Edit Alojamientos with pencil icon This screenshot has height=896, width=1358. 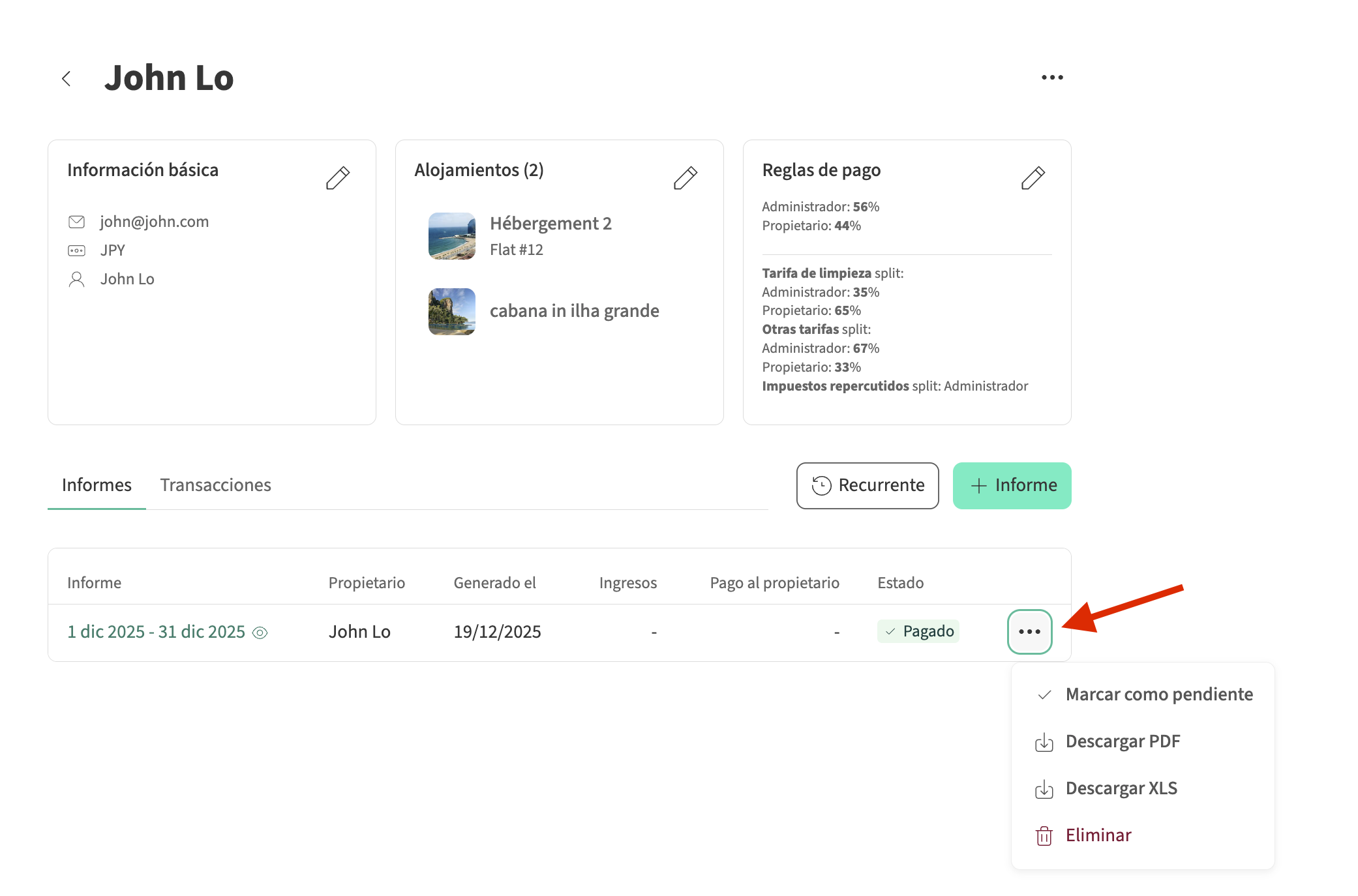click(x=685, y=177)
